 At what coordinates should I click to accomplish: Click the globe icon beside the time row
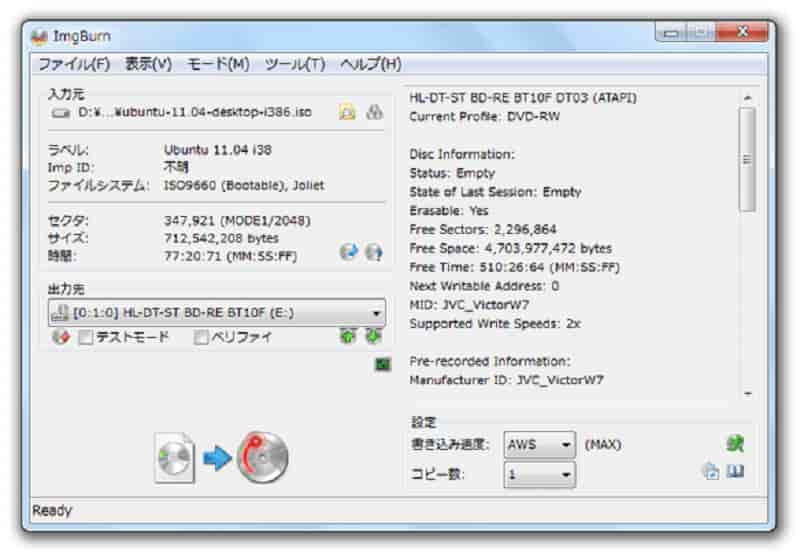[374, 252]
